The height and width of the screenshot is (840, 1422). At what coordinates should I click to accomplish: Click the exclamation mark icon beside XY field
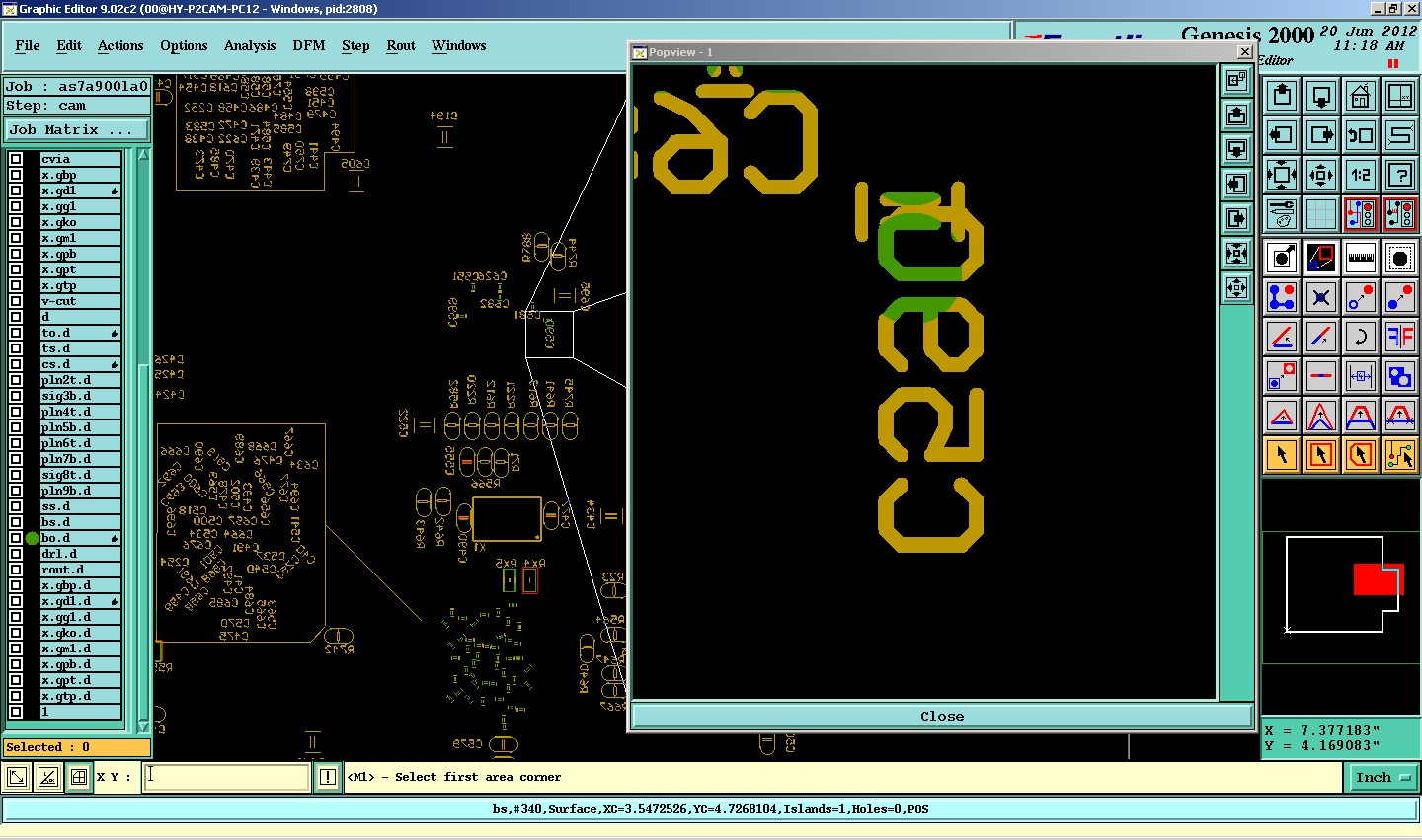pyautogui.click(x=328, y=777)
